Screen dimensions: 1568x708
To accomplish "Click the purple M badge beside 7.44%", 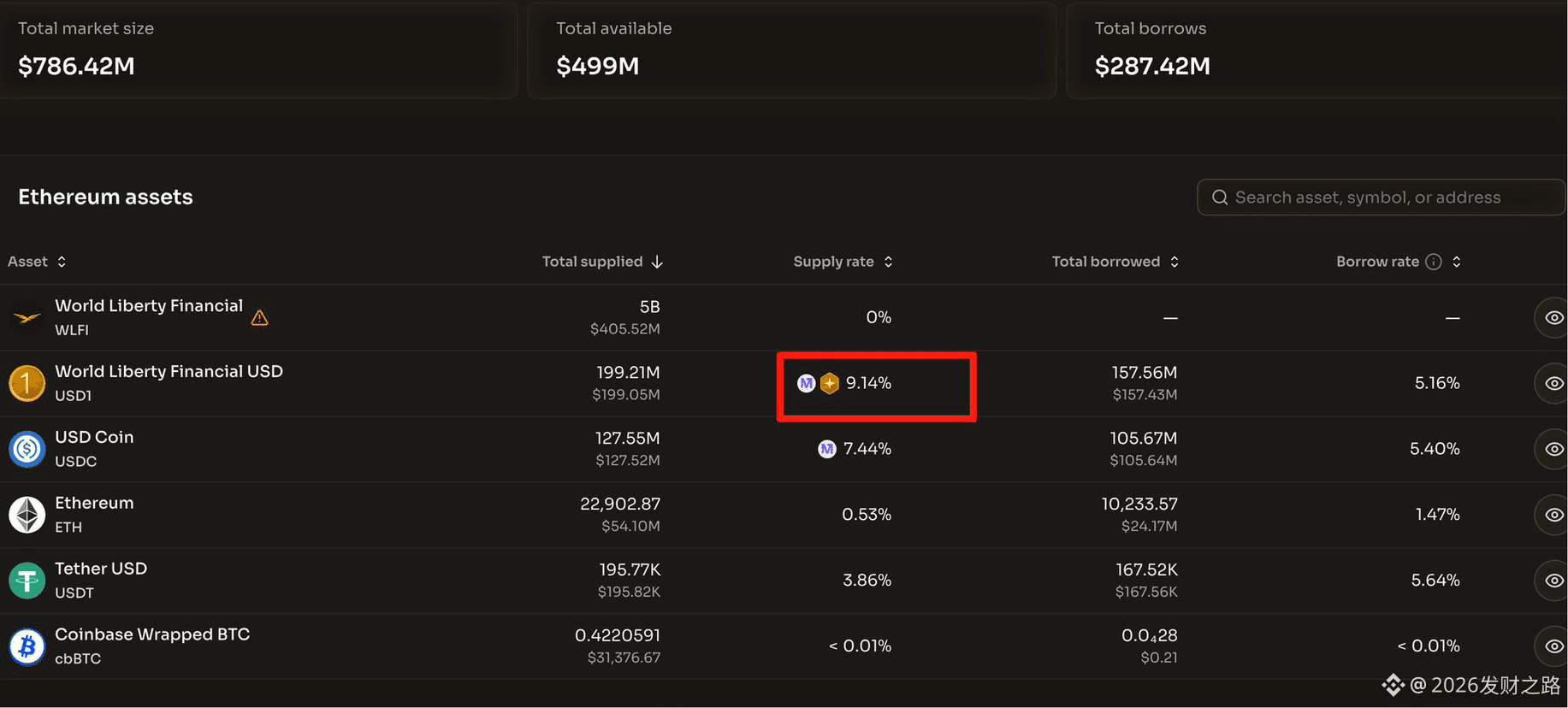I will pyautogui.click(x=826, y=449).
